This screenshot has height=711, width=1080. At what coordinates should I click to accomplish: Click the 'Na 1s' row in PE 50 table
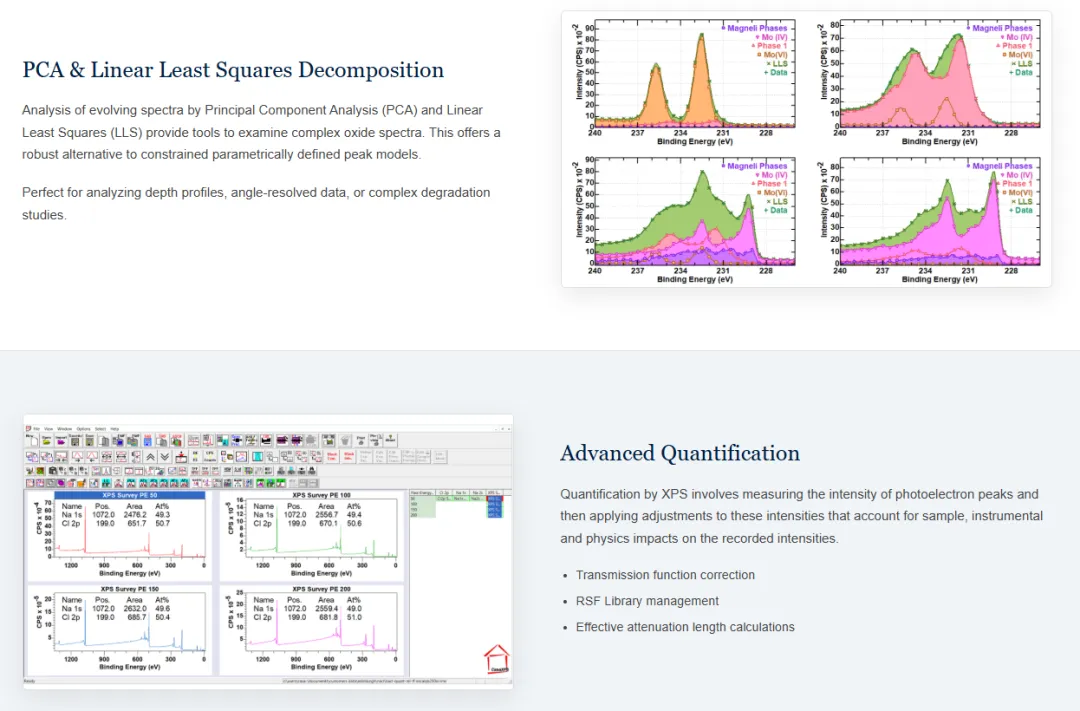116,515
